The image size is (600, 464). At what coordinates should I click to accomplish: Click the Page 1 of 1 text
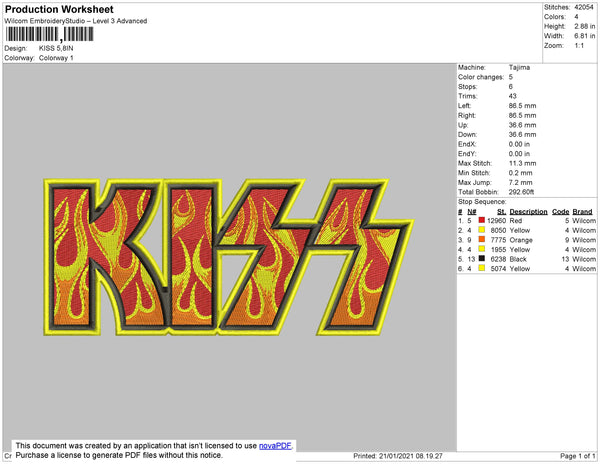coord(577,456)
